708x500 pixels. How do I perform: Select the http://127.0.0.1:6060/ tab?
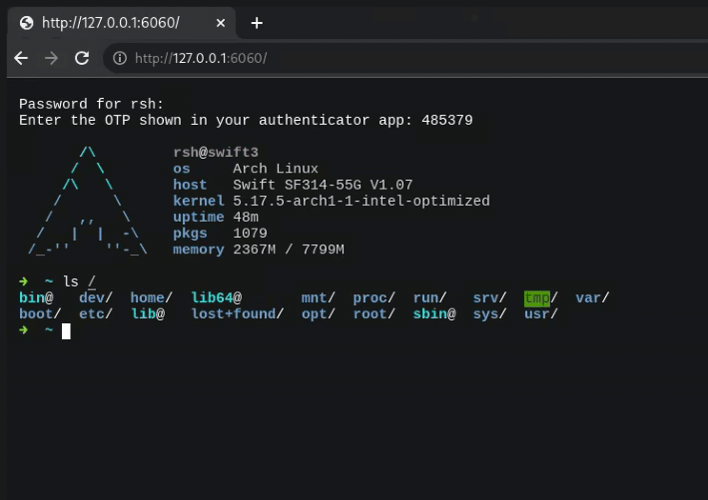click(122, 23)
